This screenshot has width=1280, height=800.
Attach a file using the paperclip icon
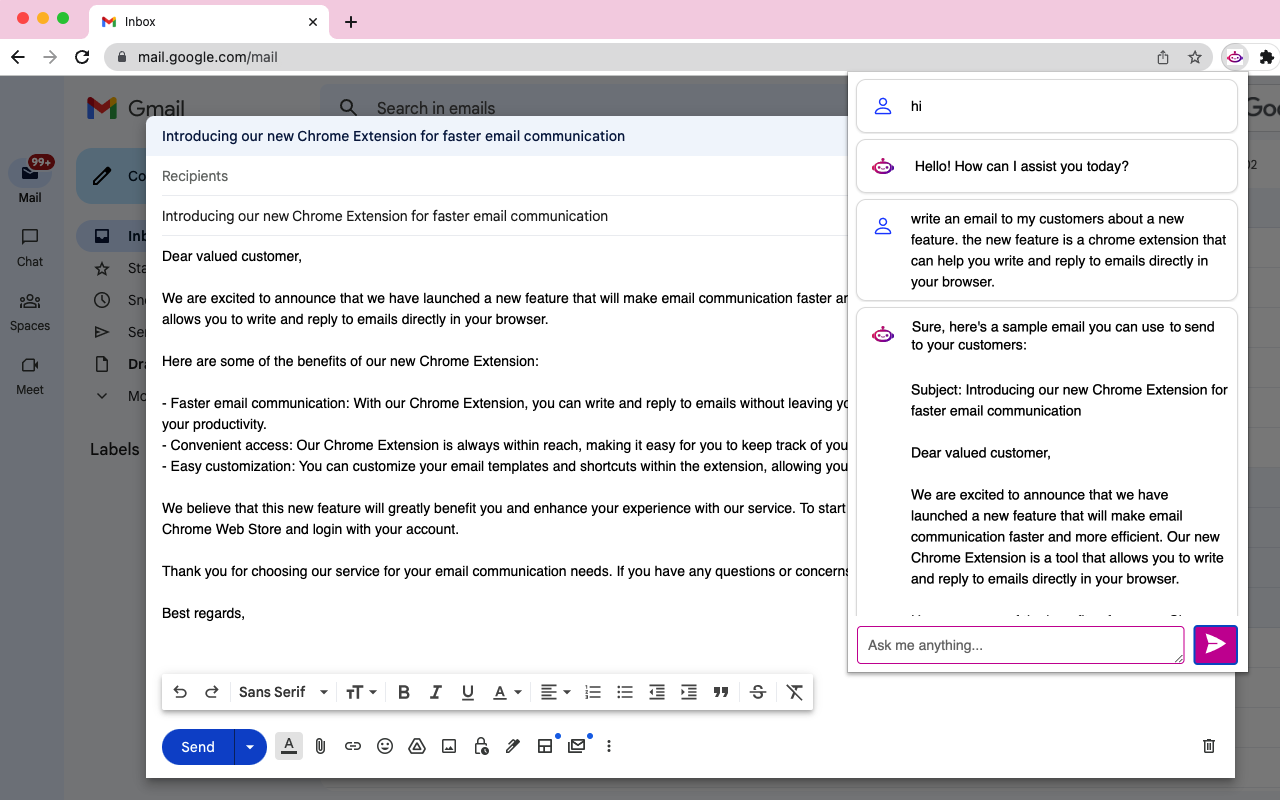coord(320,746)
